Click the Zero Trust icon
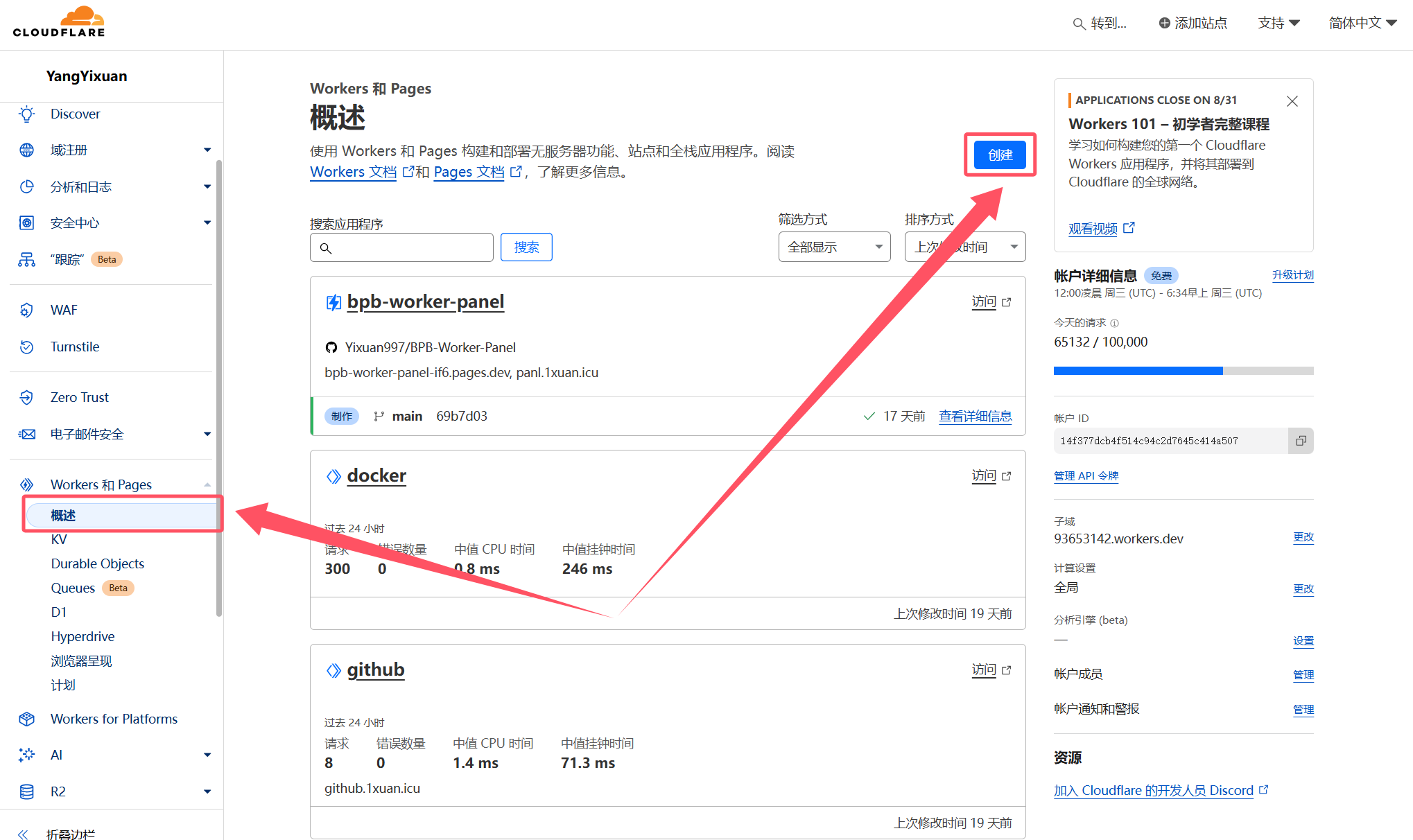1413x840 pixels. (x=26, y=397)
